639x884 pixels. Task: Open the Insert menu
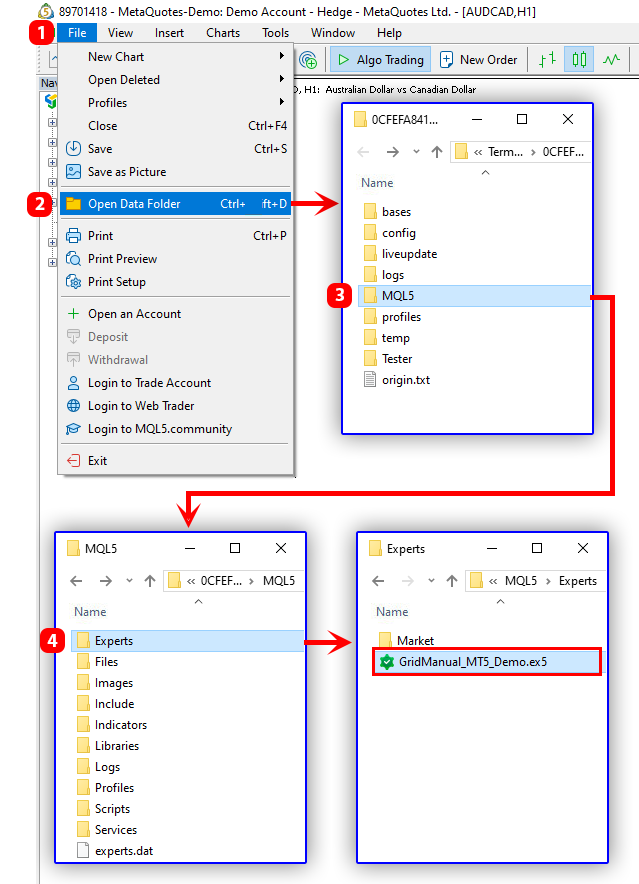click(169, 33)
